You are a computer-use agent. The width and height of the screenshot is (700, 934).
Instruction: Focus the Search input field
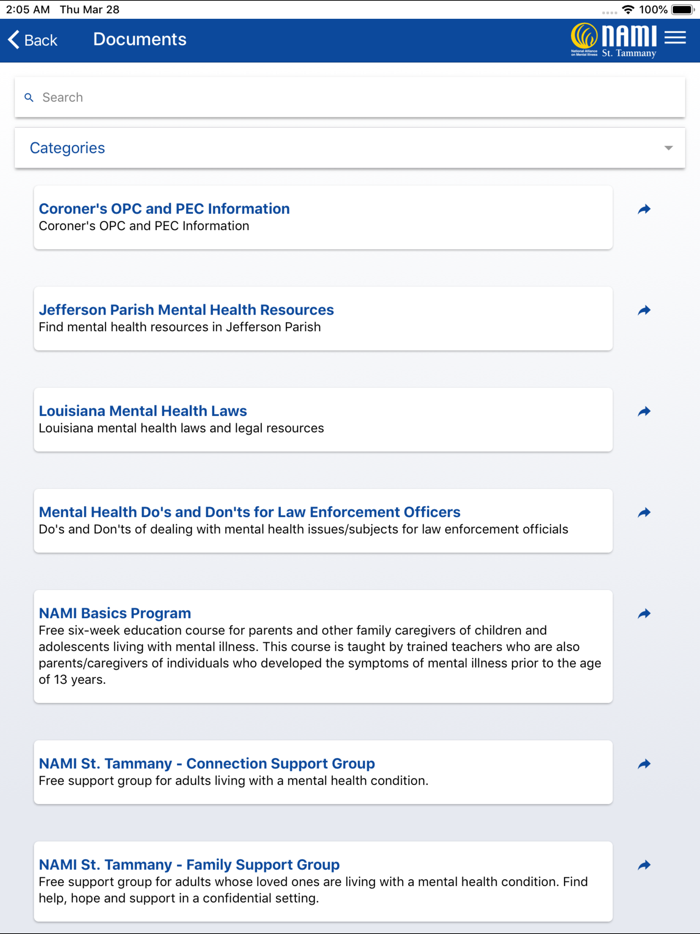coord(350,97)
